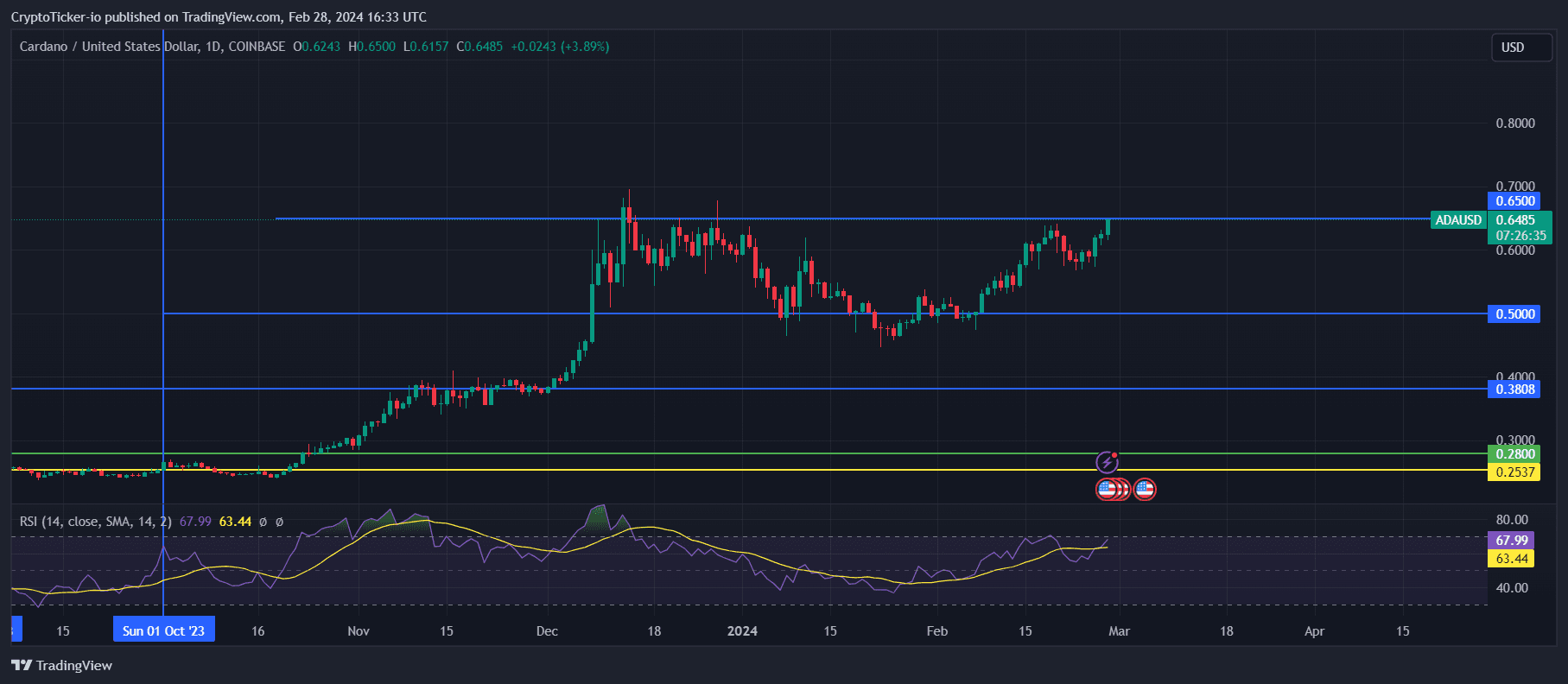
Task: Click the ADAUSD symbol price tag
Action: click(x=1458, y=220)
